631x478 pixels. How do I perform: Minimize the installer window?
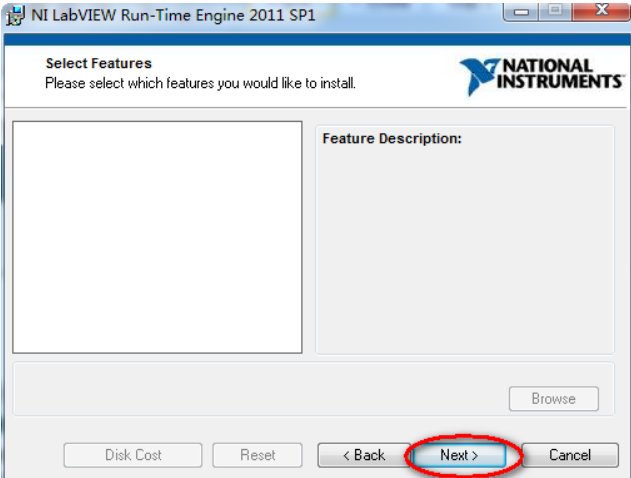[521, 11]
